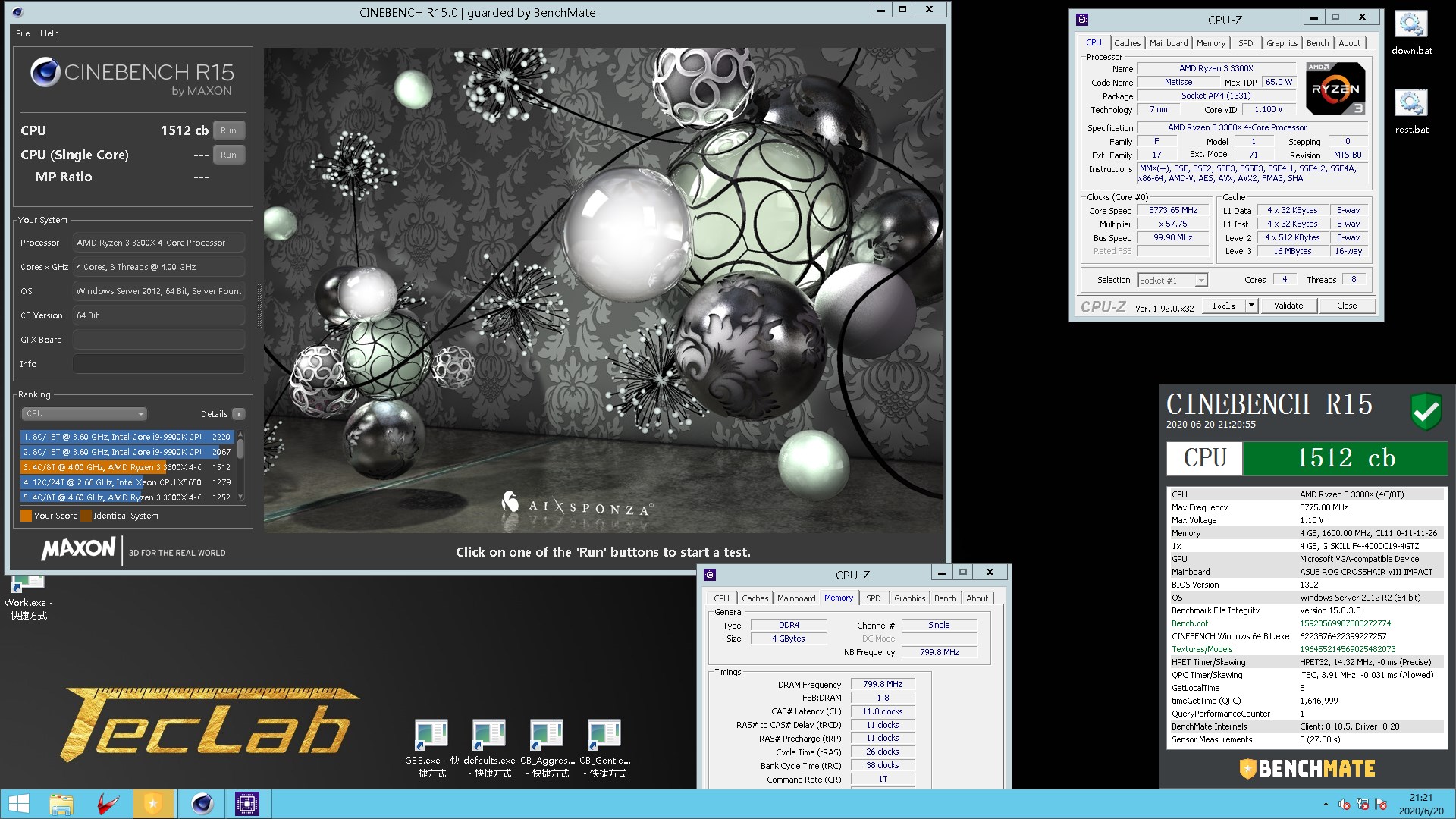Viewport: 1456px width, 819px height.
Task: Click the network tray icon
Action: (1363, 804)
